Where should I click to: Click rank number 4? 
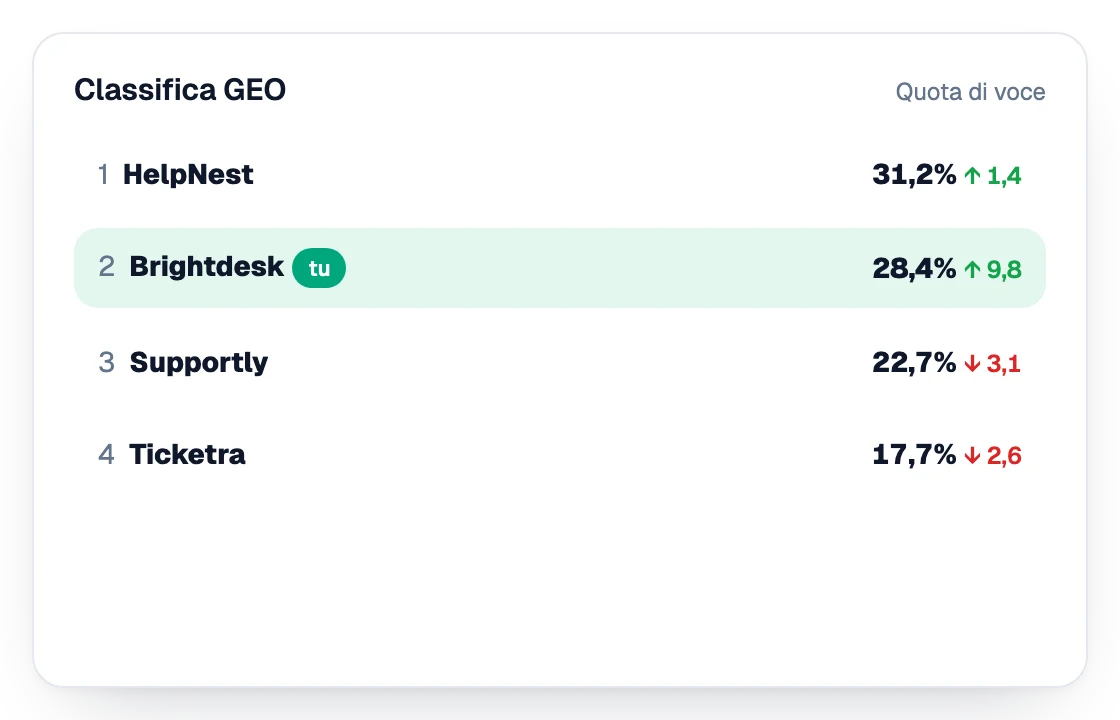click(106, 454)
